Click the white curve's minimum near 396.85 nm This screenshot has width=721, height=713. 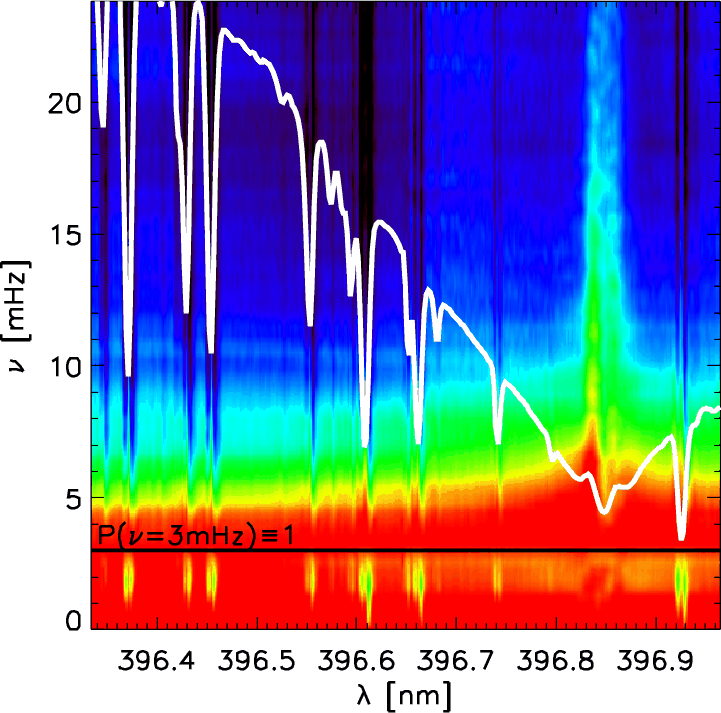click(604, 511)
